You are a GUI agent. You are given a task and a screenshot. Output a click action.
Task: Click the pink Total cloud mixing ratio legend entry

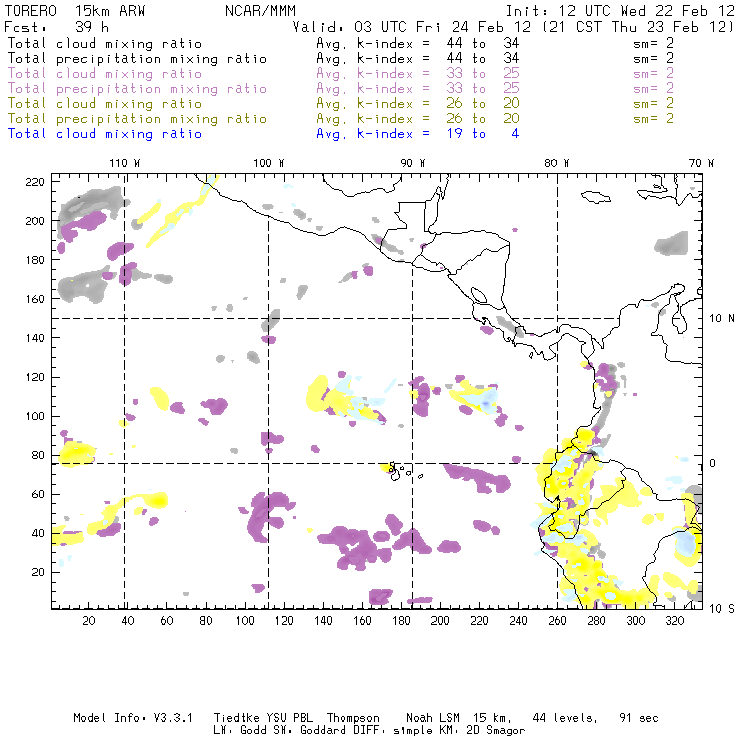click(105, 74)
